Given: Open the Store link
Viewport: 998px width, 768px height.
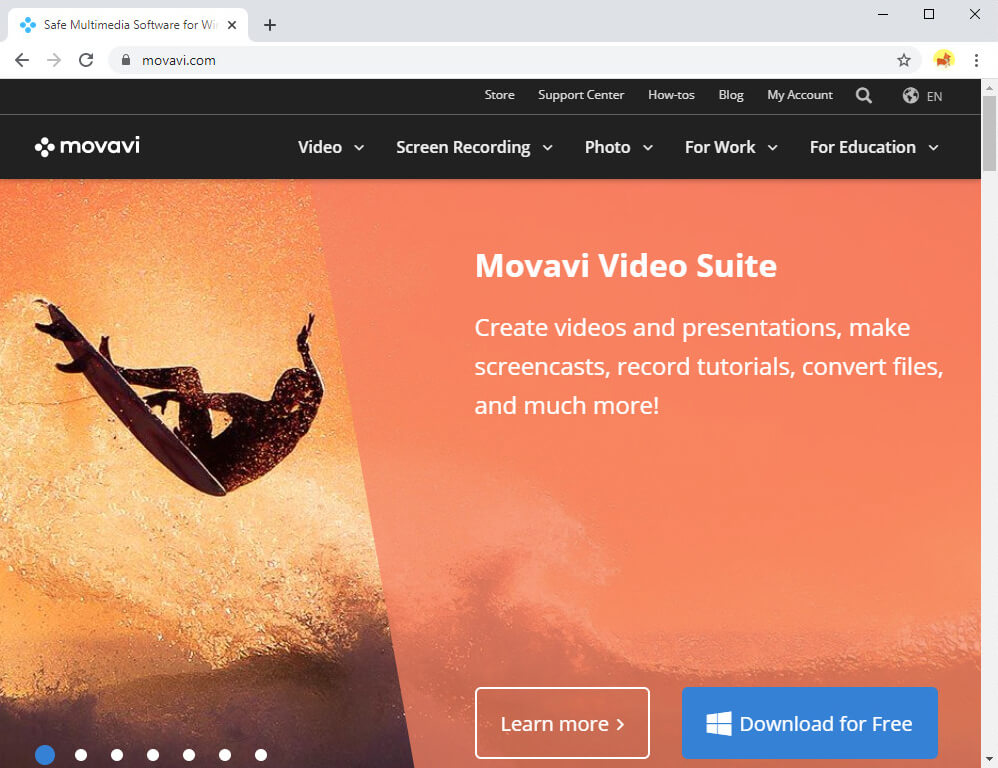Looking at the screenshot, I should click(500, 95).
